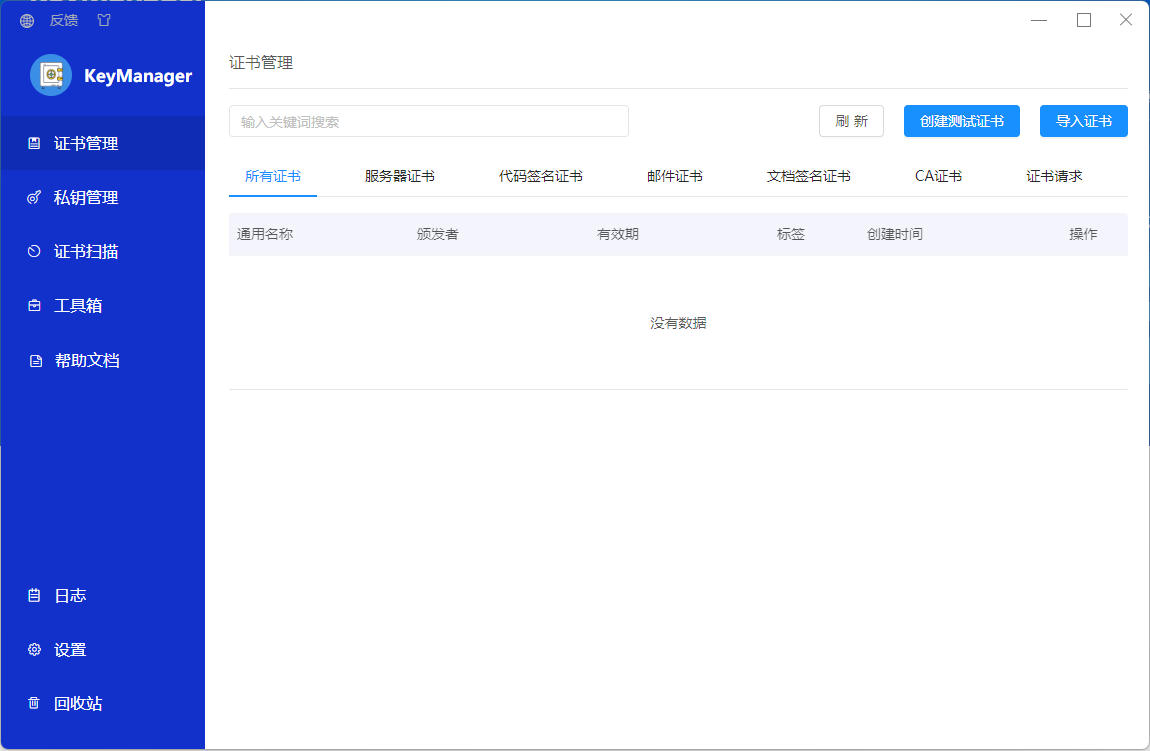Click the 刷新 refresh button

pos(851,120)
